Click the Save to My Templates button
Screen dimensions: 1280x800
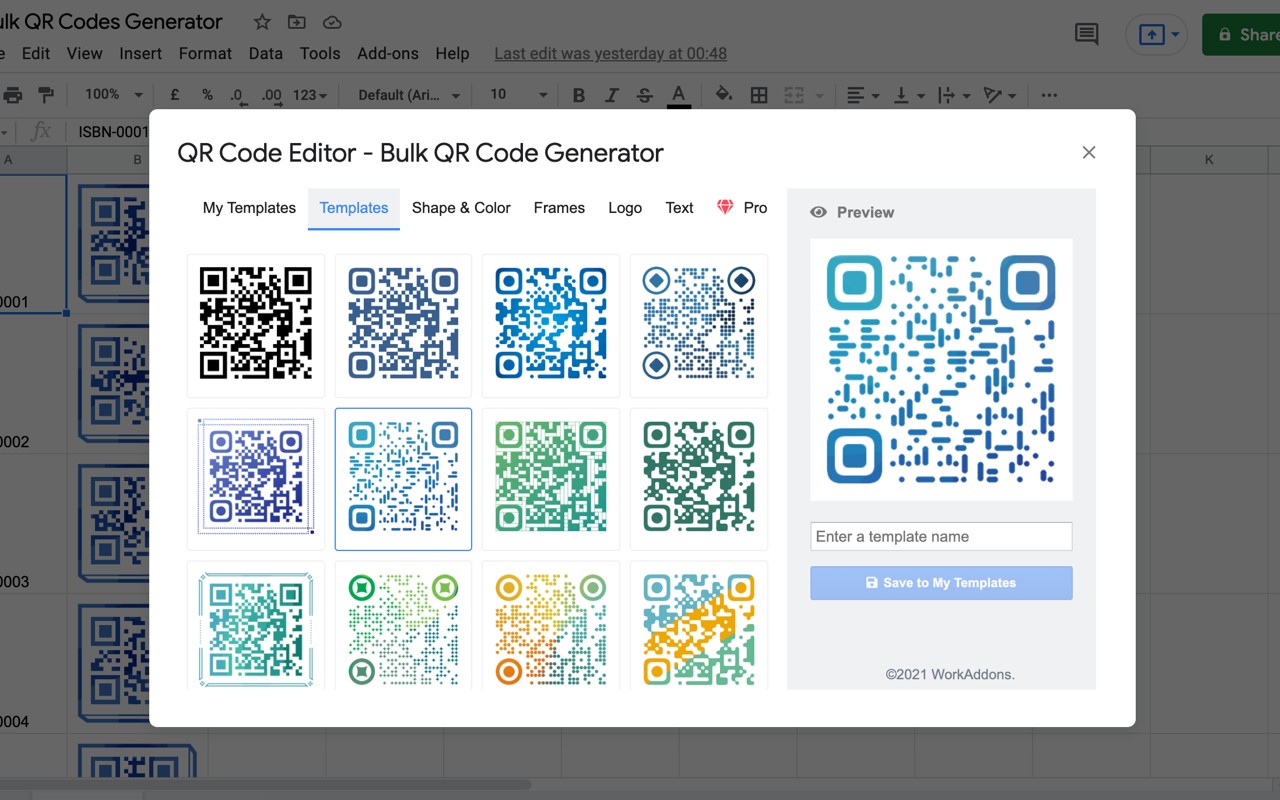(941, 583)
